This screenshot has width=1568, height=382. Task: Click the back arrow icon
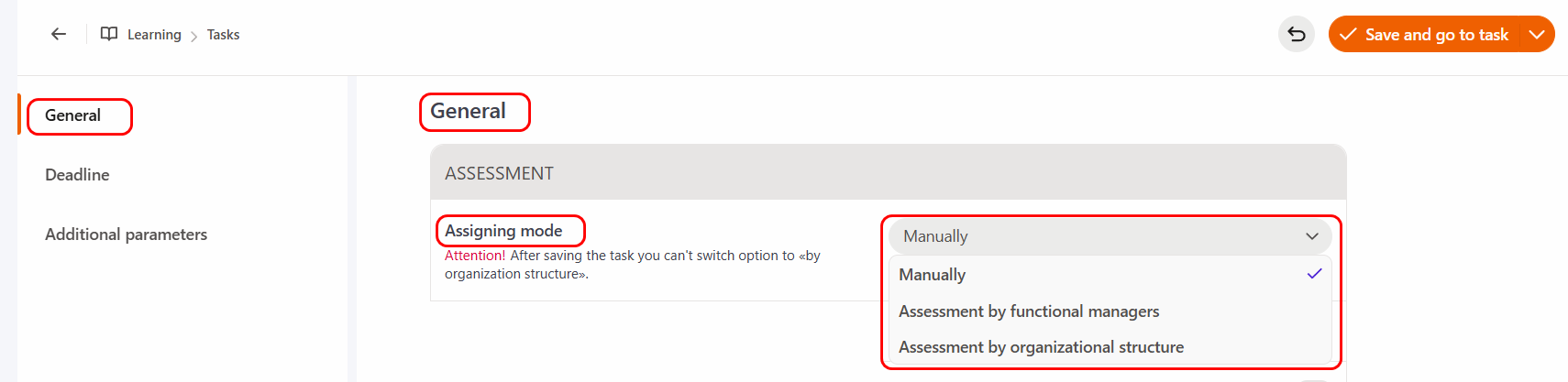59,34
